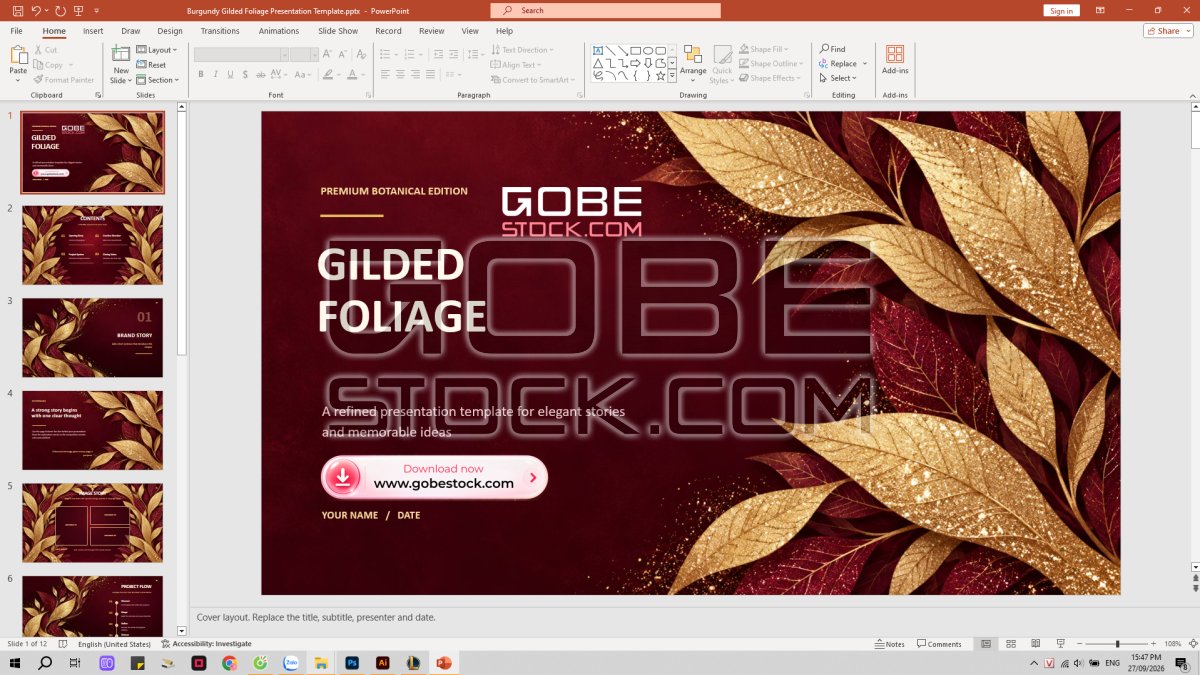Switch to Slide Sorter view icon
The height and width of the screenshot is (675, 1200).
1011,644
